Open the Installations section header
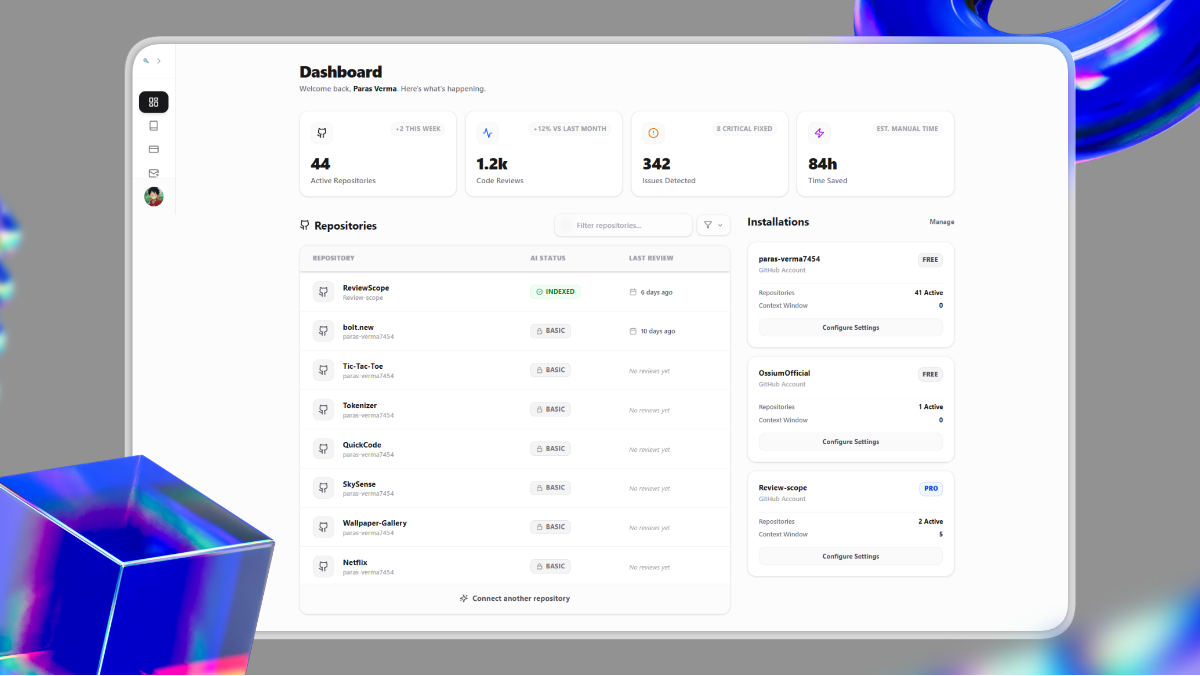 [x=778, y=221]
